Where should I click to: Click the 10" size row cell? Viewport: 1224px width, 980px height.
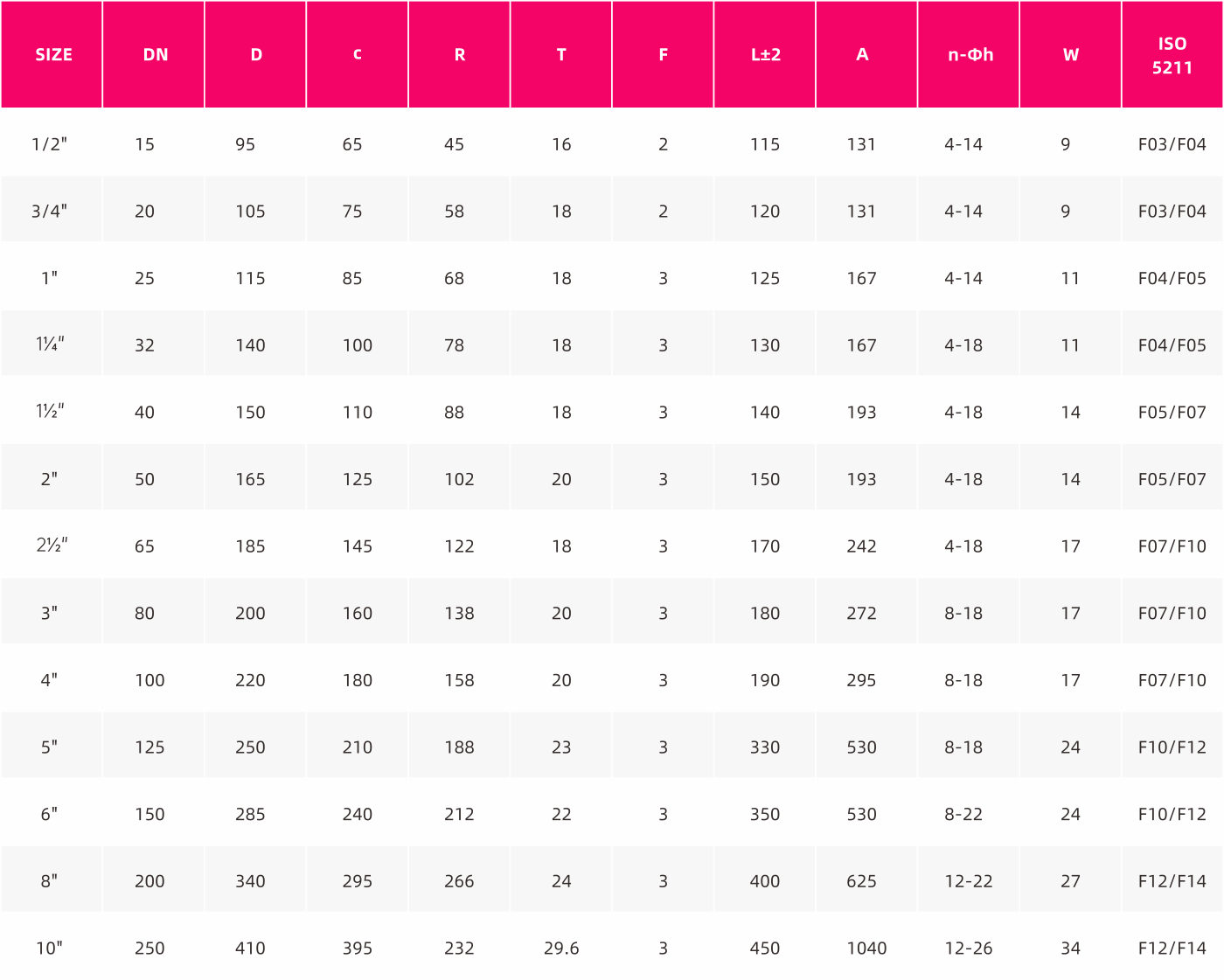[49, 949]
